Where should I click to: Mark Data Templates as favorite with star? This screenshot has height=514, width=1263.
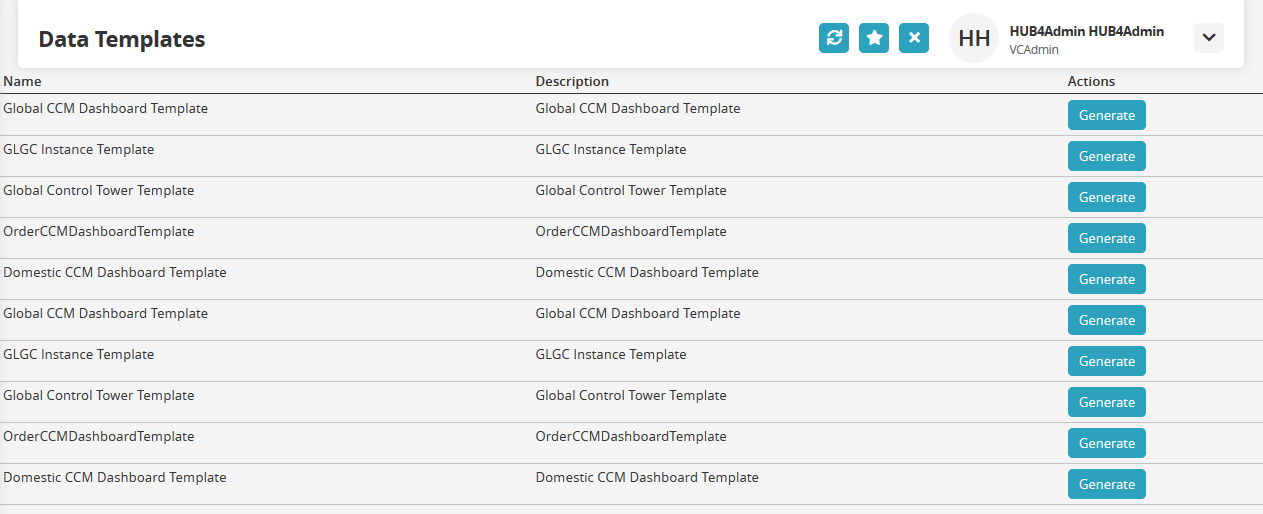tap(874, 38)
